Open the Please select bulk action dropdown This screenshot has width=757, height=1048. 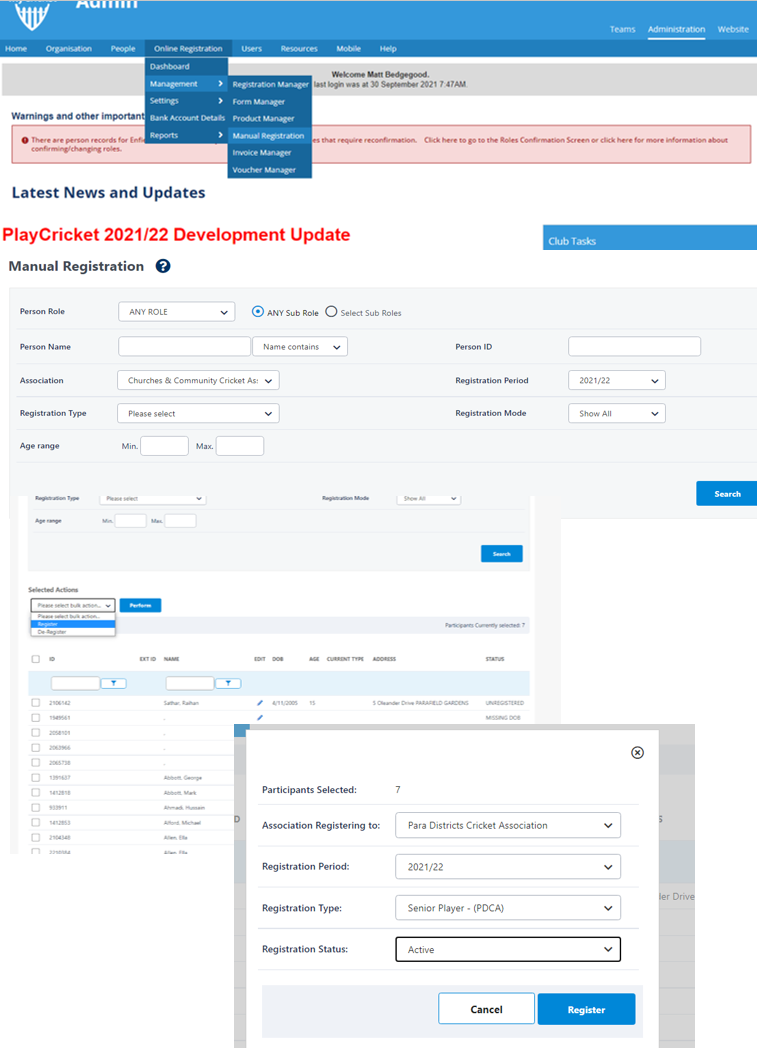click(x=73, y=606)
